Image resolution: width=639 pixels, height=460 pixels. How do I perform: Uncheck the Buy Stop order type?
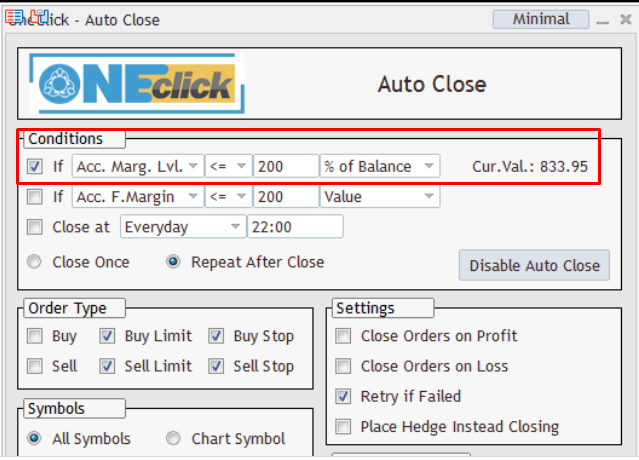[216, 336]
